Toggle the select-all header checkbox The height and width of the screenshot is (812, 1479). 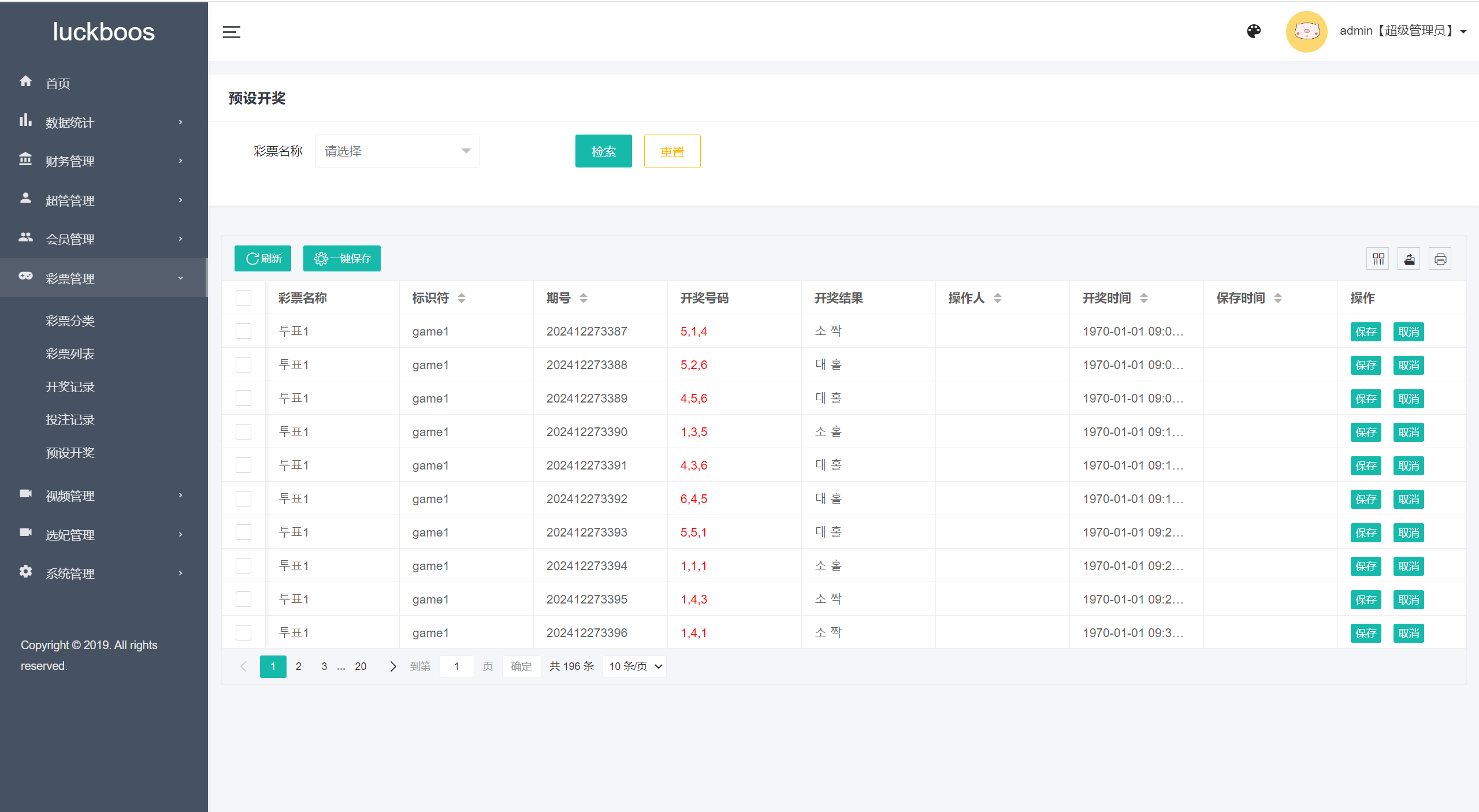pos(244,298)
